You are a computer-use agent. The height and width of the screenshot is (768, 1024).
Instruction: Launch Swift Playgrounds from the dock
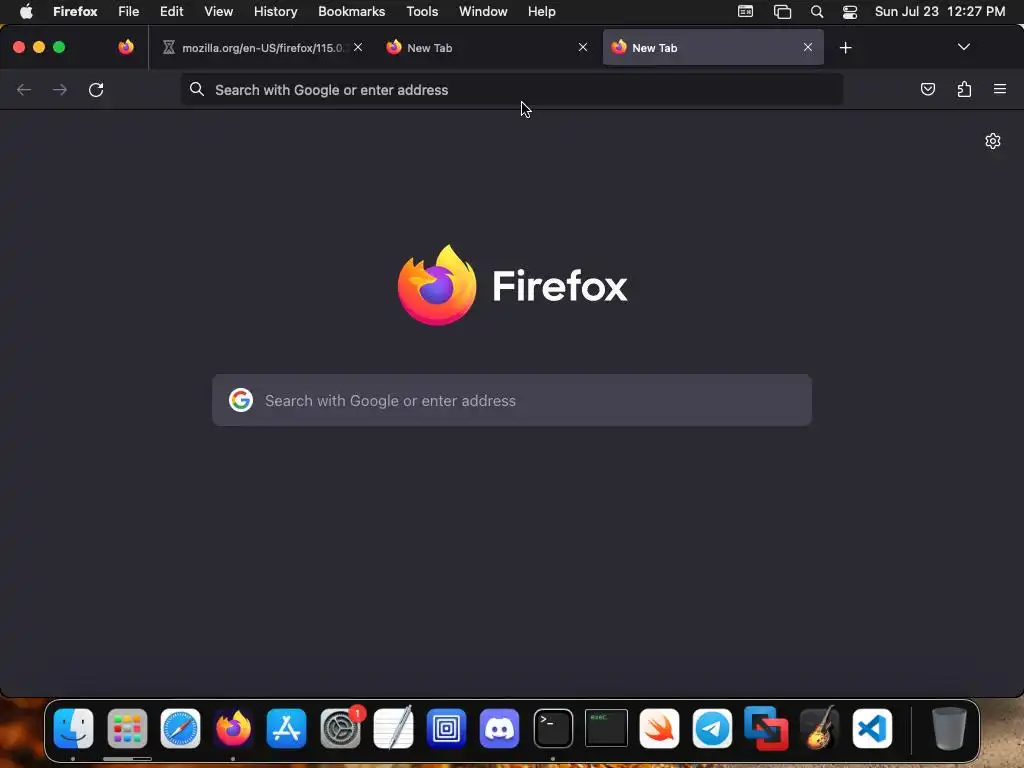[660, 728]
